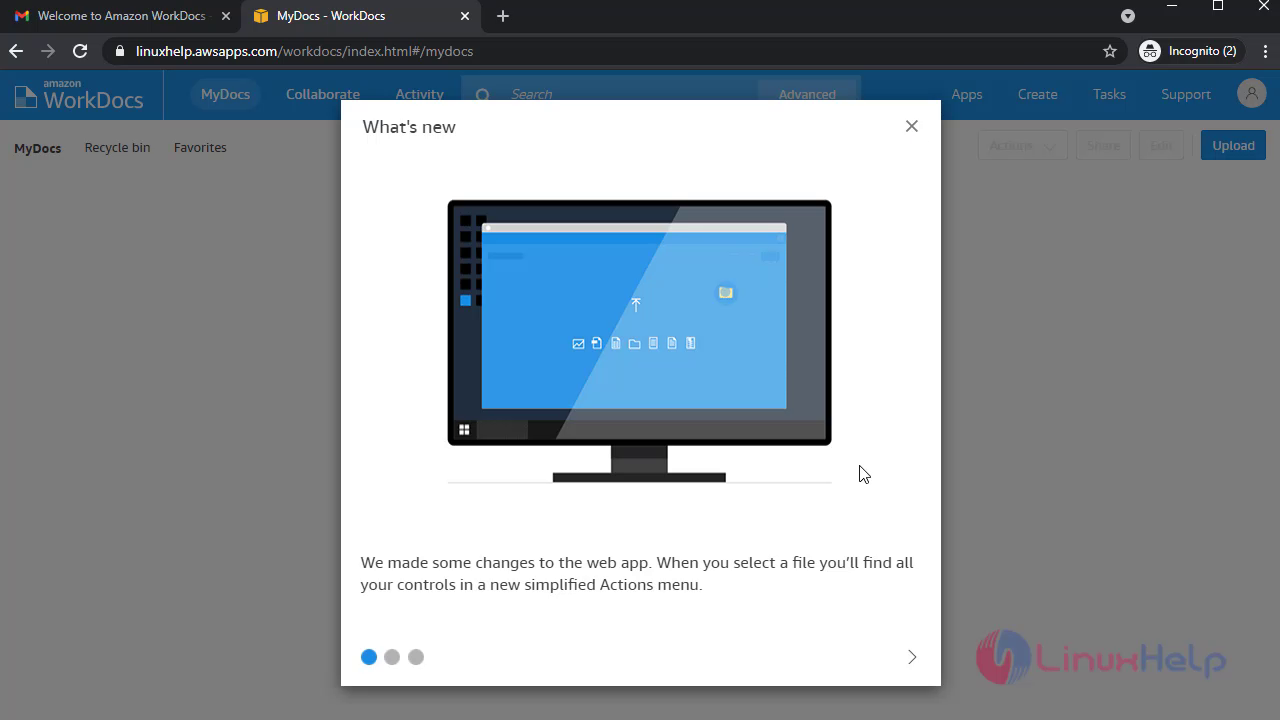This screenshot has height=720, width=1280.
Task: Click the Gmail favicon on first tab
Action: coord(22,16)
